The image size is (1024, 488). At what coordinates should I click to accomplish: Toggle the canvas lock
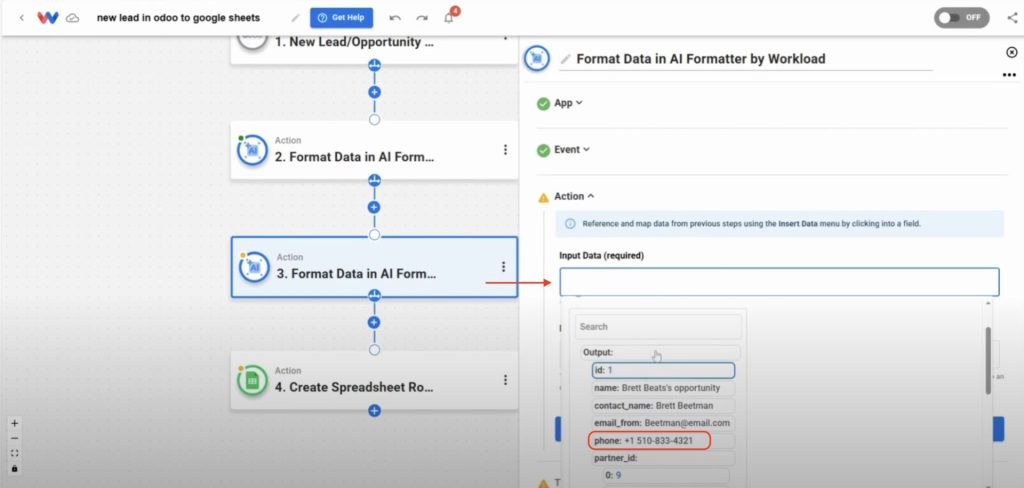pos(14,468)
